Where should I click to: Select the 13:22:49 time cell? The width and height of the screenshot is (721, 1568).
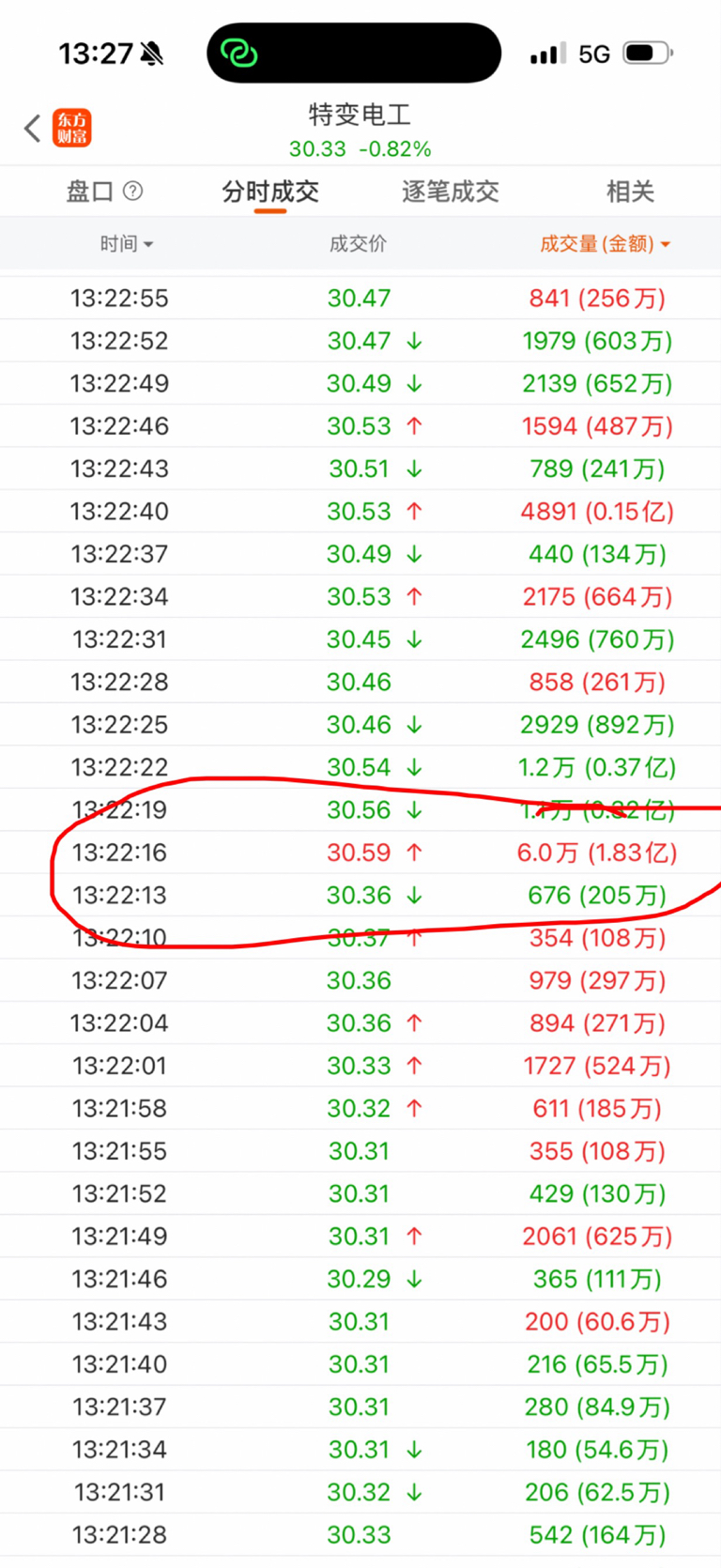pos(119,384)
